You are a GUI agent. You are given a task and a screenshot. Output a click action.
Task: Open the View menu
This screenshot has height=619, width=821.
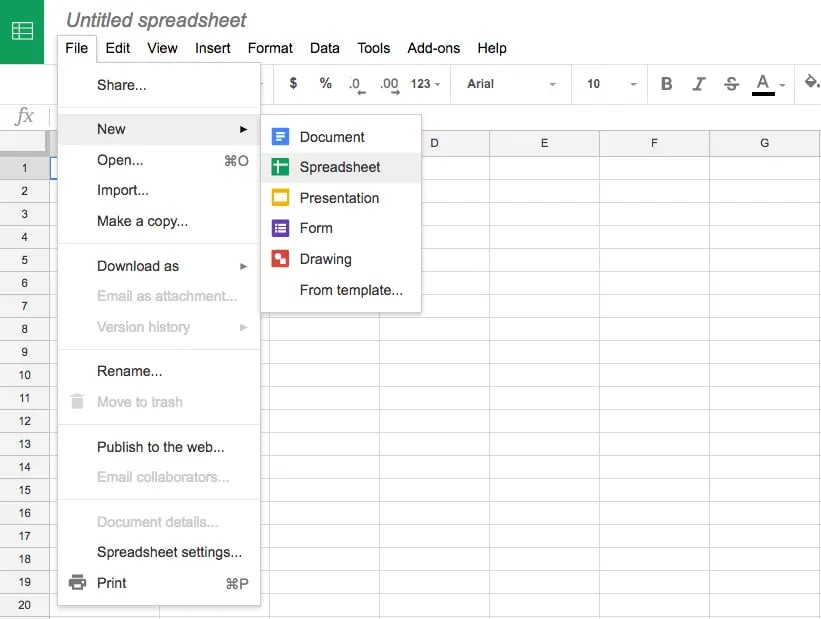coord(162,48)
